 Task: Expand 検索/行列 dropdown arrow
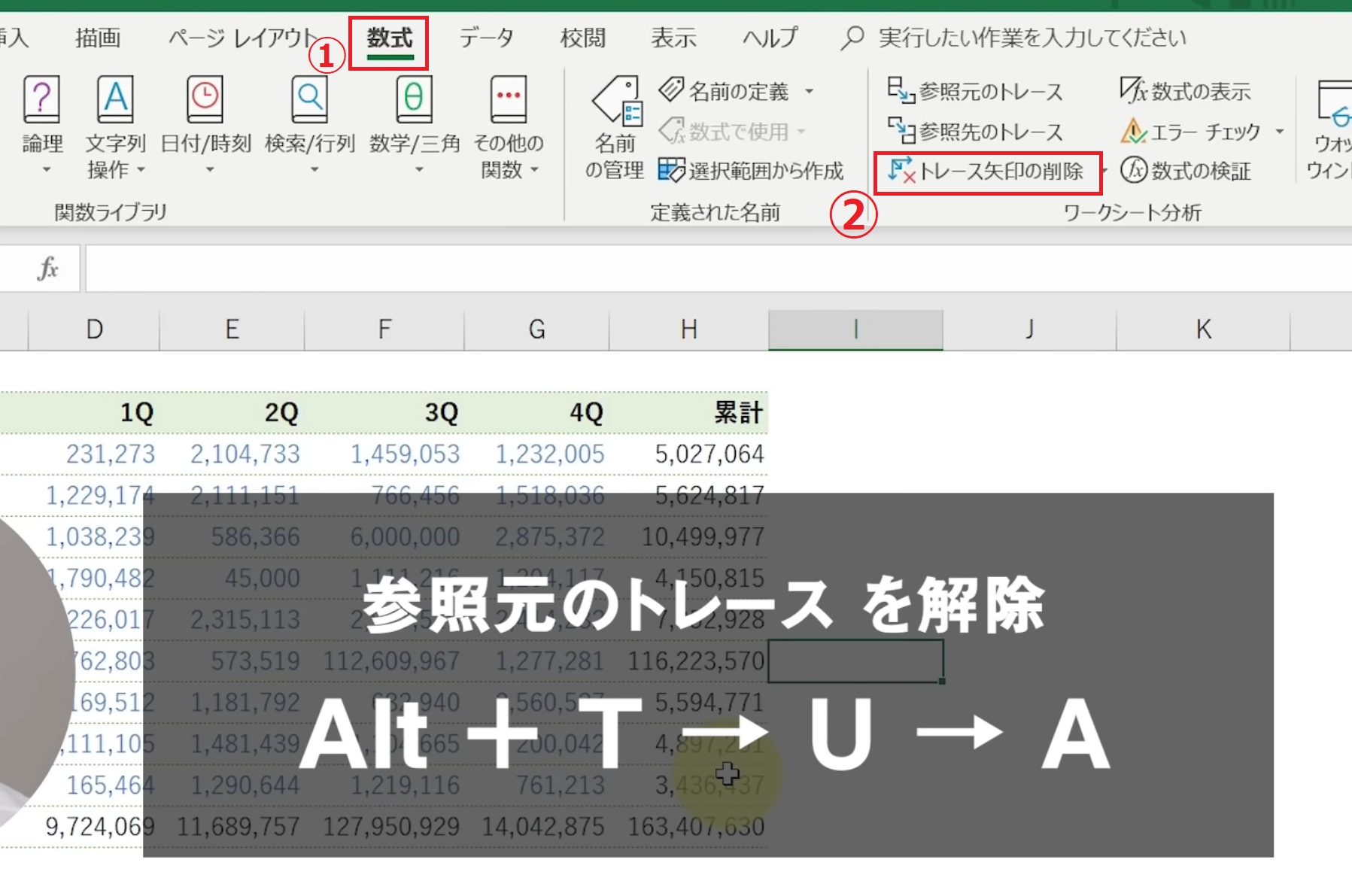click(314, 170)
